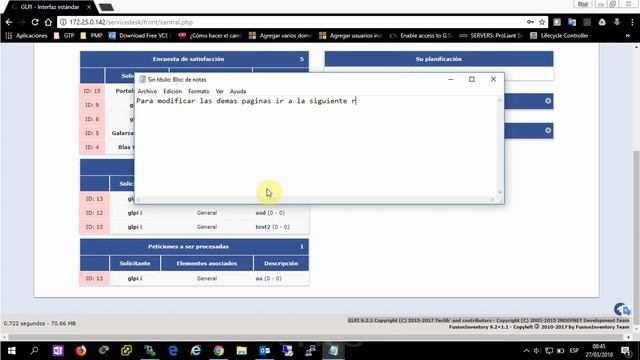Open OneNote from the taskbar

pos(58,351)
